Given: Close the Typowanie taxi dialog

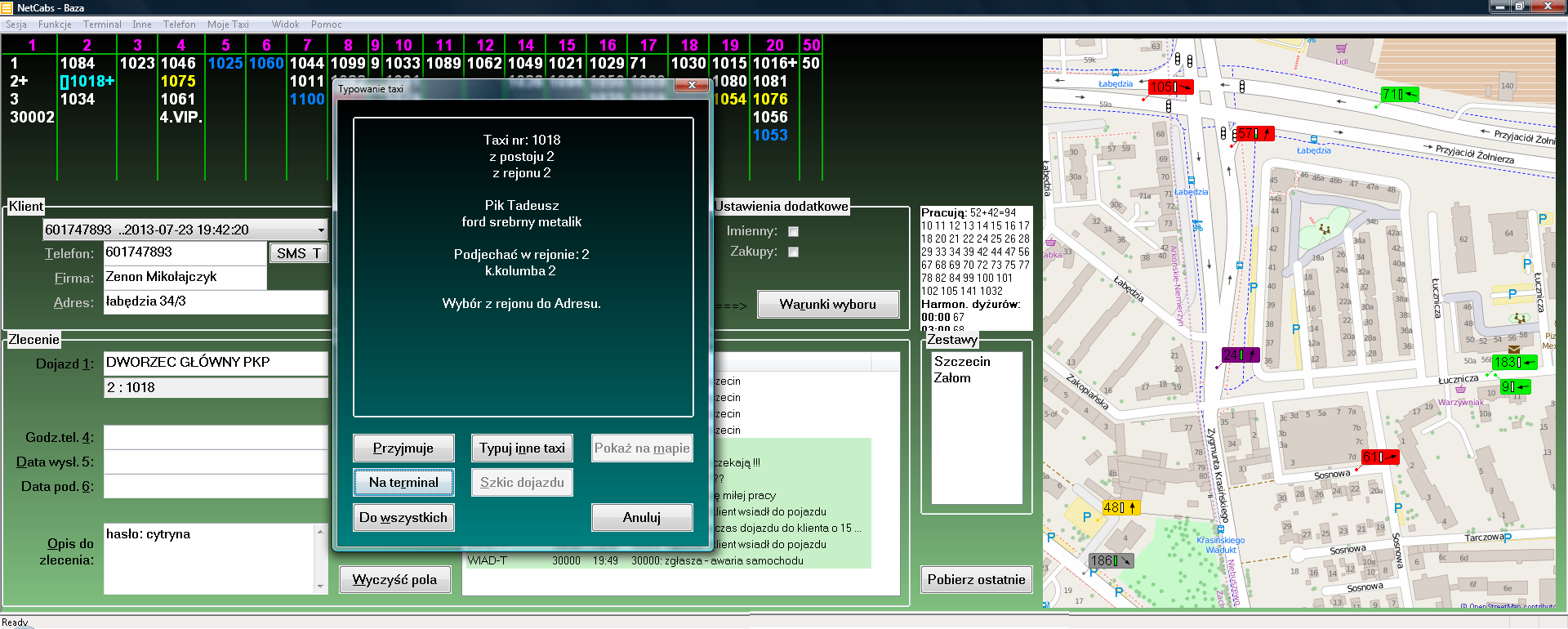Looking at the screenshot, I should click(x=692, y=86).
